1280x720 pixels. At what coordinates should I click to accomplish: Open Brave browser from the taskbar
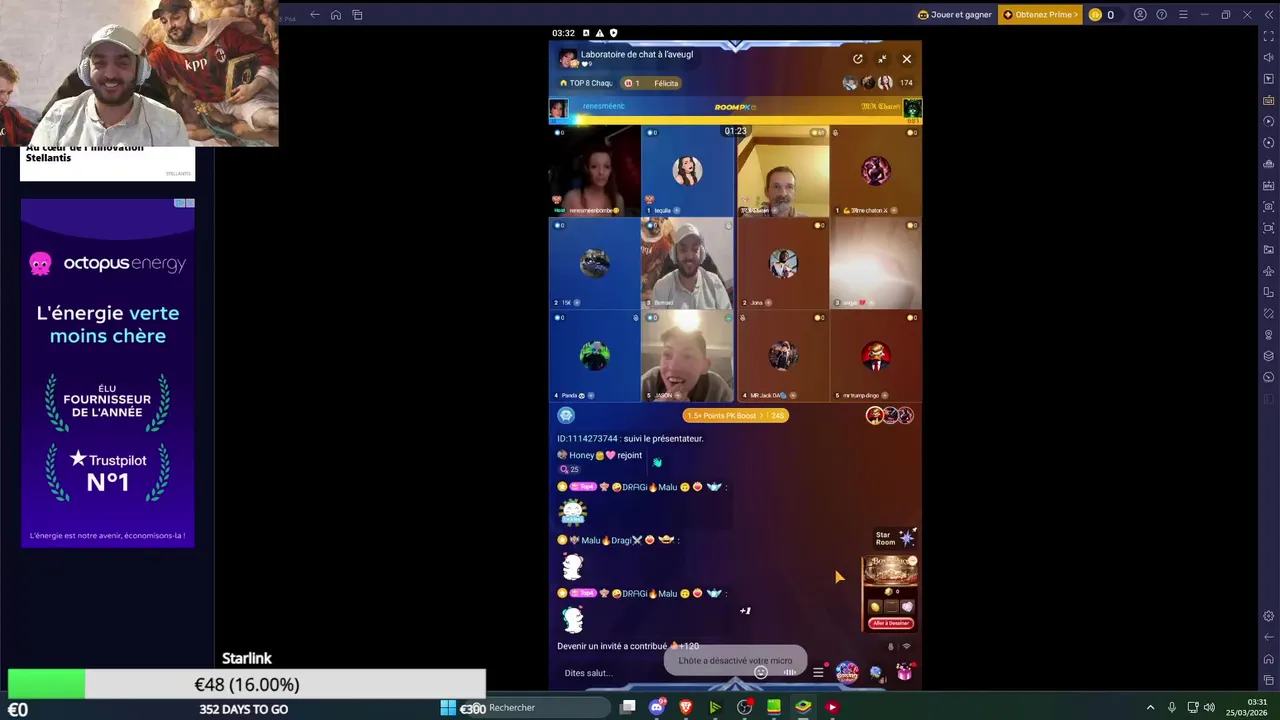coord(686,708)
